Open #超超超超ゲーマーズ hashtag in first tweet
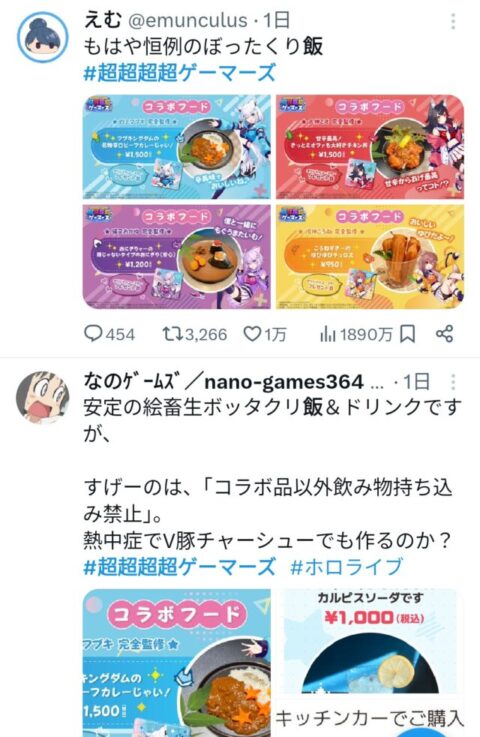 point(179,73)
